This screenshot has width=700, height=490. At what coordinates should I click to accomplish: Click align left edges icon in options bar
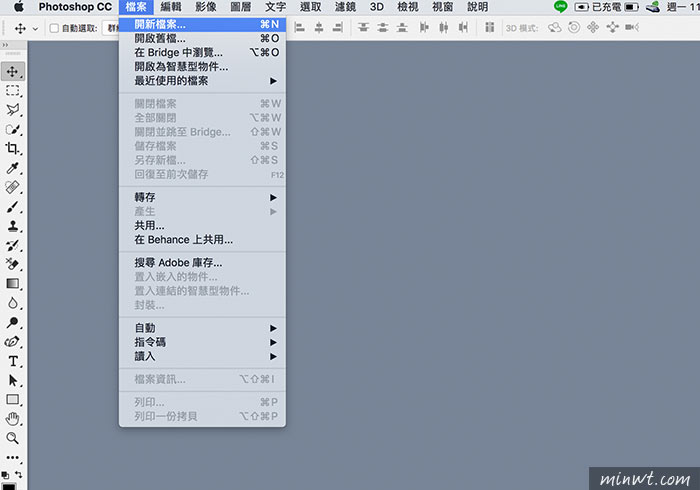click(x=300, y=28)
